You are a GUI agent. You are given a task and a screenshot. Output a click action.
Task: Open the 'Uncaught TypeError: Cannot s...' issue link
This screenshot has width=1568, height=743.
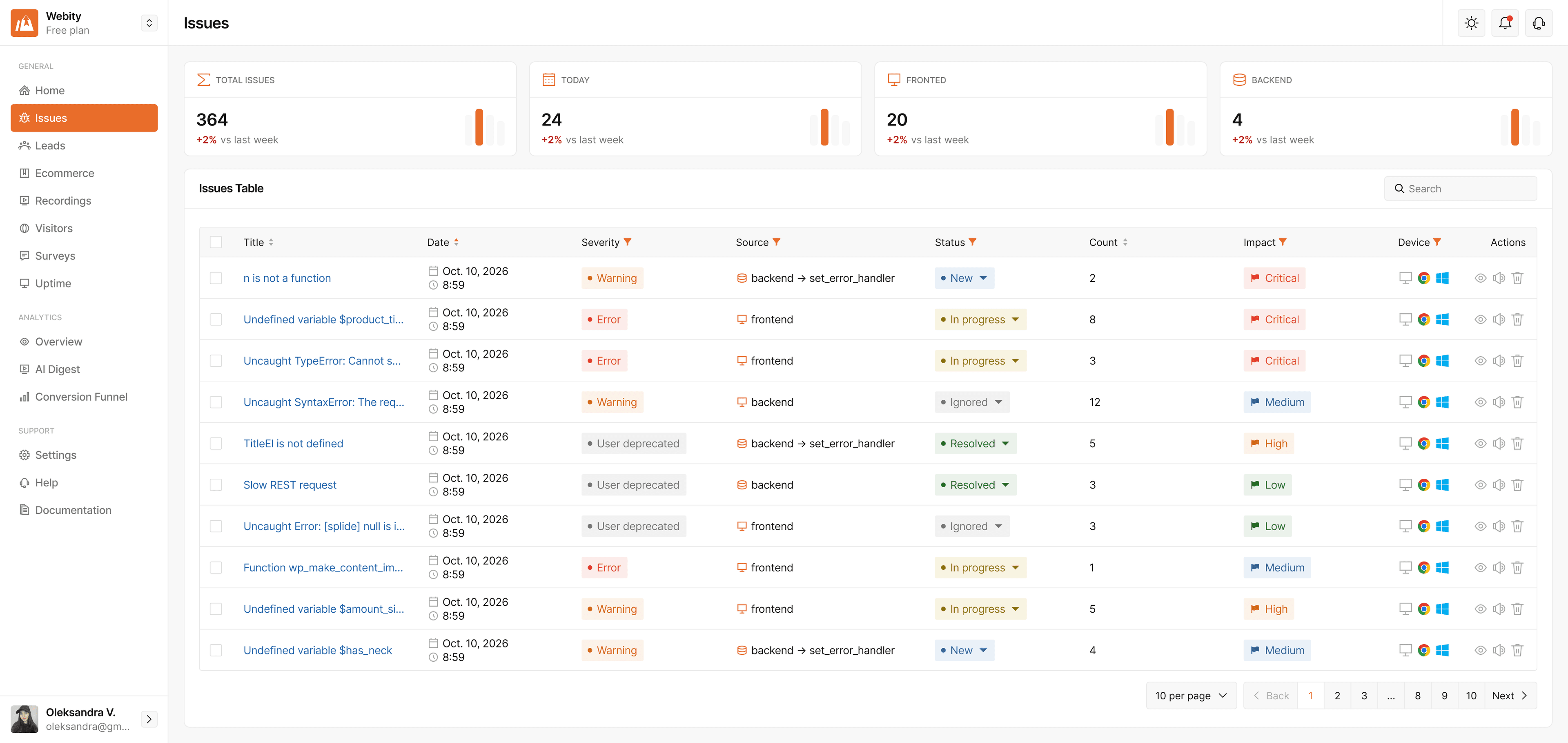[x=322, y=361]
